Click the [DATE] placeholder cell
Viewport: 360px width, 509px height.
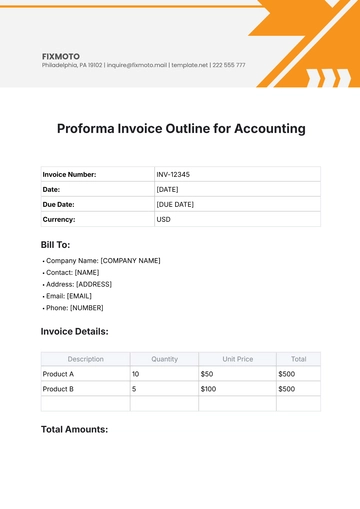237,189
